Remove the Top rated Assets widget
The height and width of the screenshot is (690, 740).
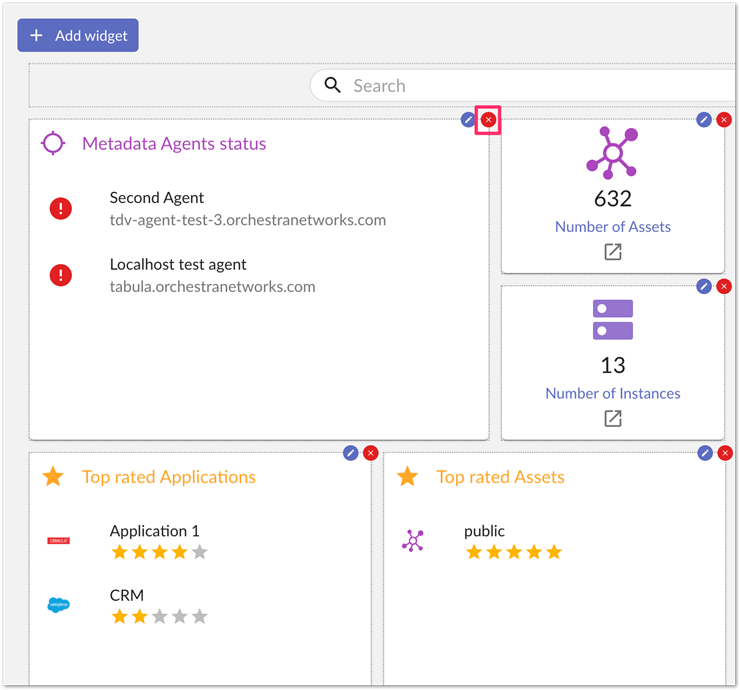(725, 453)
